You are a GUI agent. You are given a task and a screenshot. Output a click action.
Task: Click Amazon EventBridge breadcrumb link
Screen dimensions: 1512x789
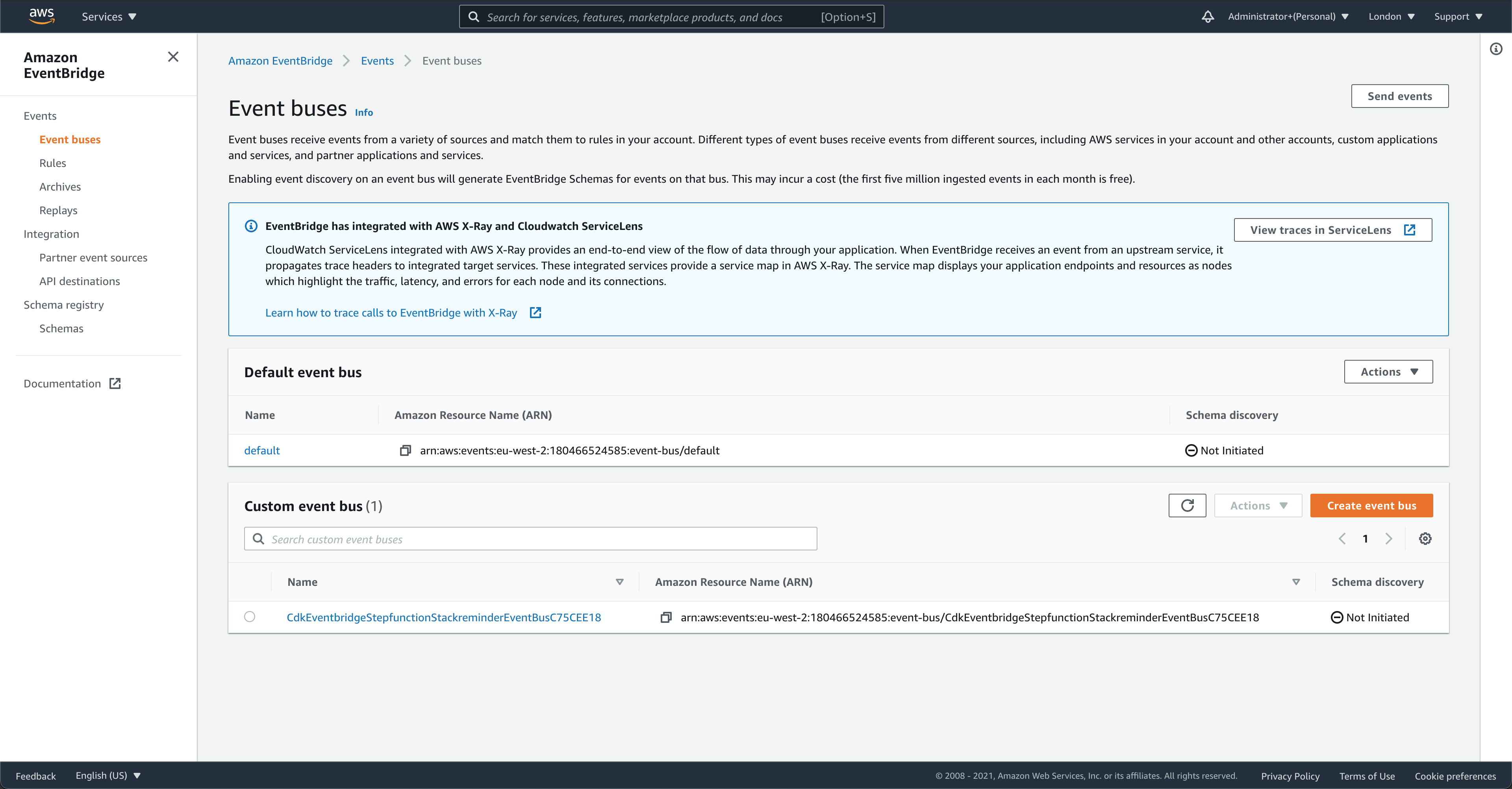tap(280, 61)
